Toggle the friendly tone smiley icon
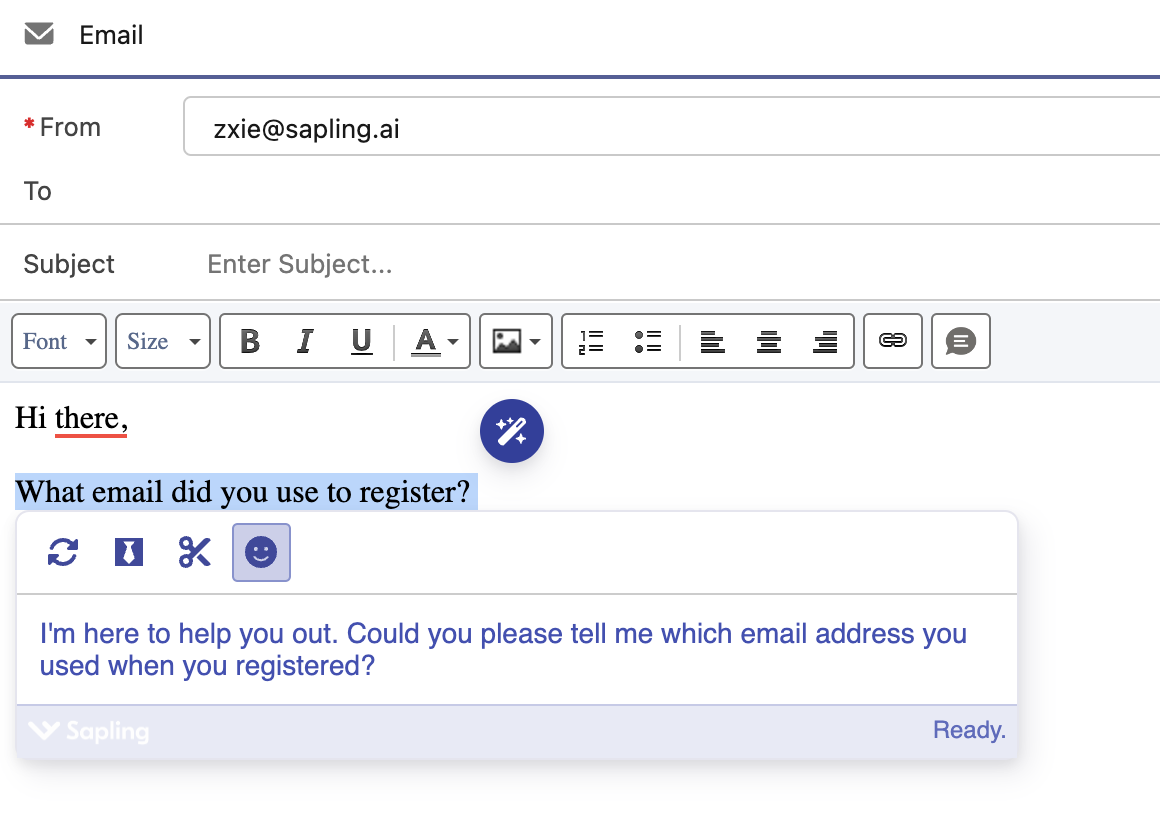 pyautogui.click(x=261, y=552)
